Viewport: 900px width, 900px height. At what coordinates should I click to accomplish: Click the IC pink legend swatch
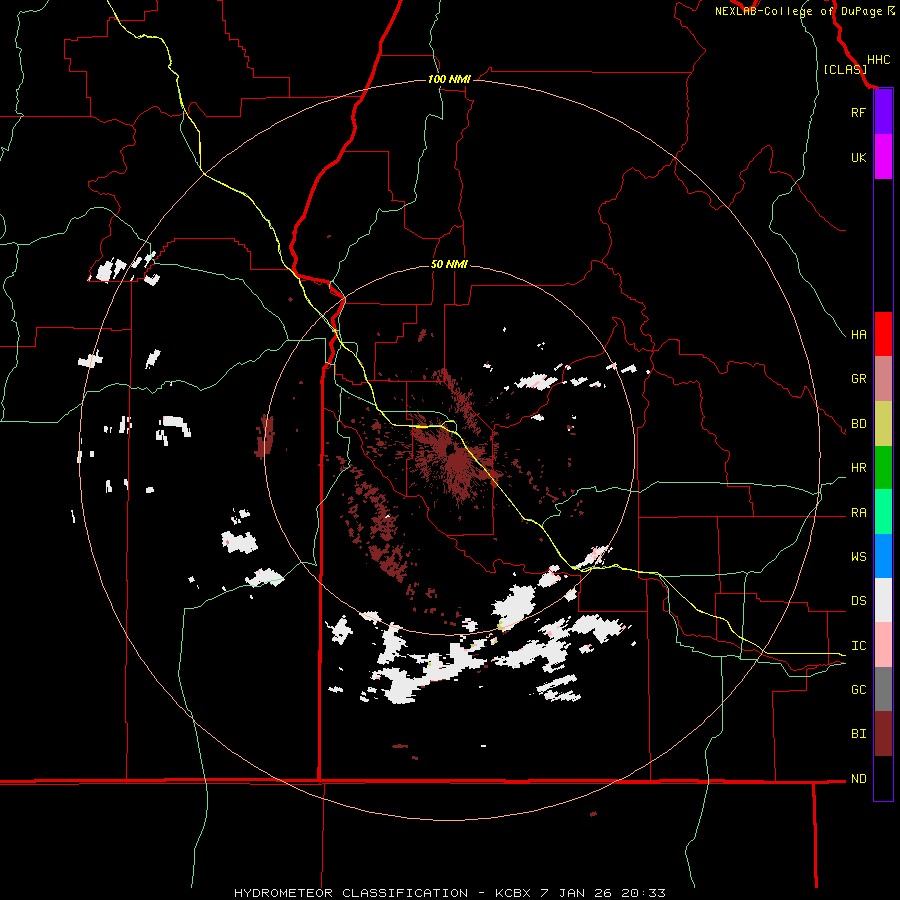pos(883,645)
